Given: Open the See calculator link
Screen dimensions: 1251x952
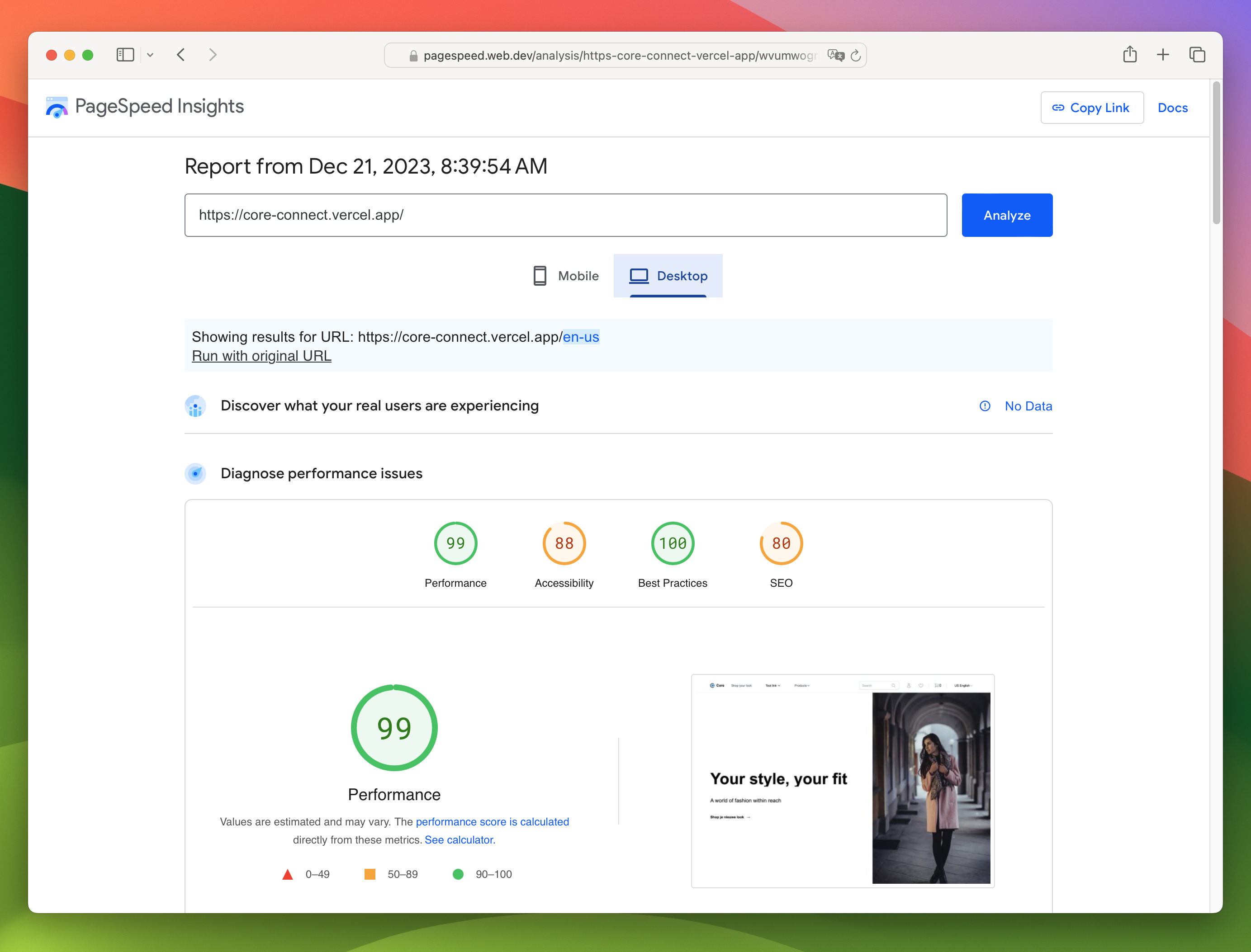Looking at the screenshot, I should [x=460, y=840].
